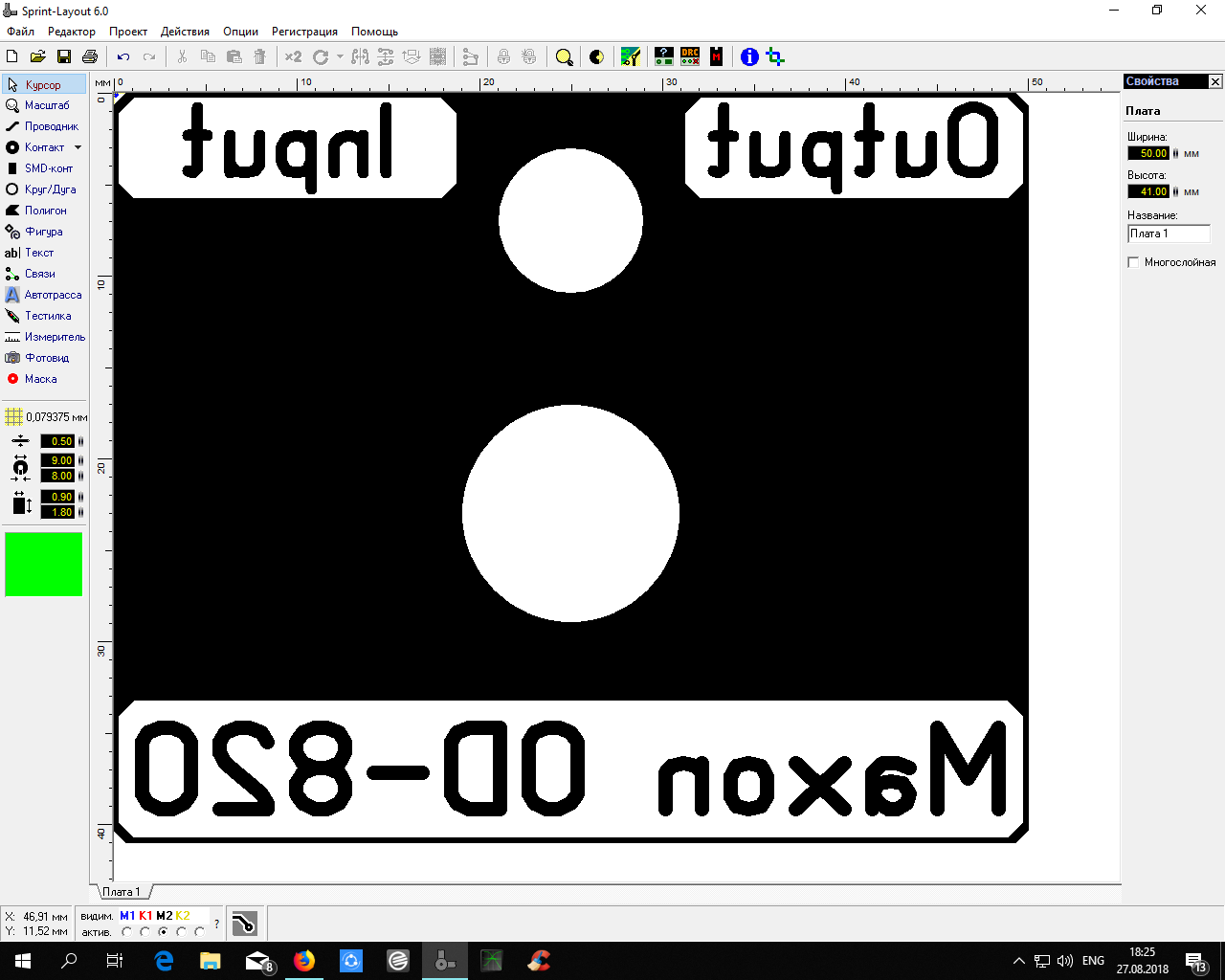Click the DRC check icon

(x=690, y=57)
